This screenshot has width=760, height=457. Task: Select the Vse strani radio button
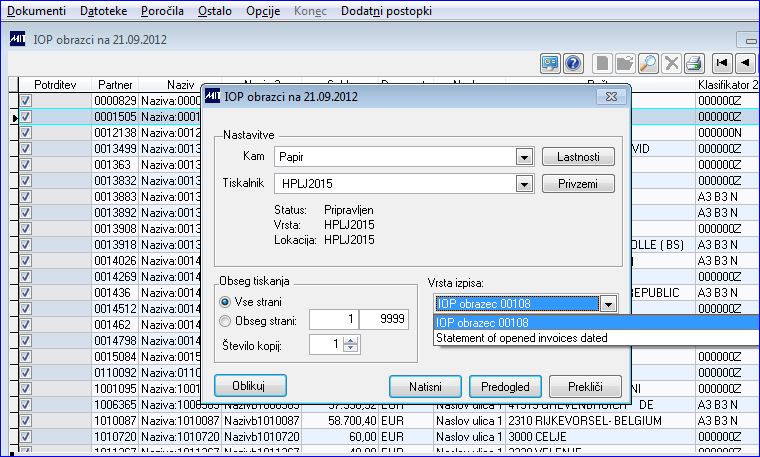point(224,302)
